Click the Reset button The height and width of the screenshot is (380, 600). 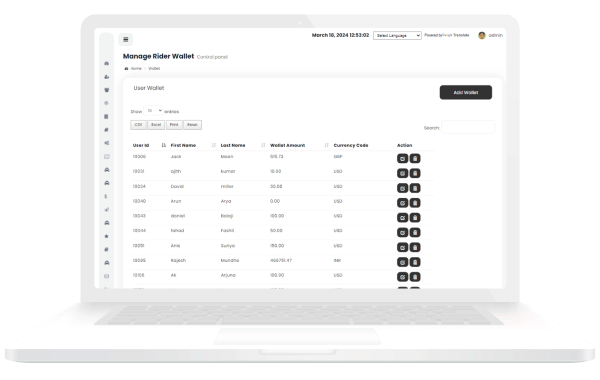(192, 125)
